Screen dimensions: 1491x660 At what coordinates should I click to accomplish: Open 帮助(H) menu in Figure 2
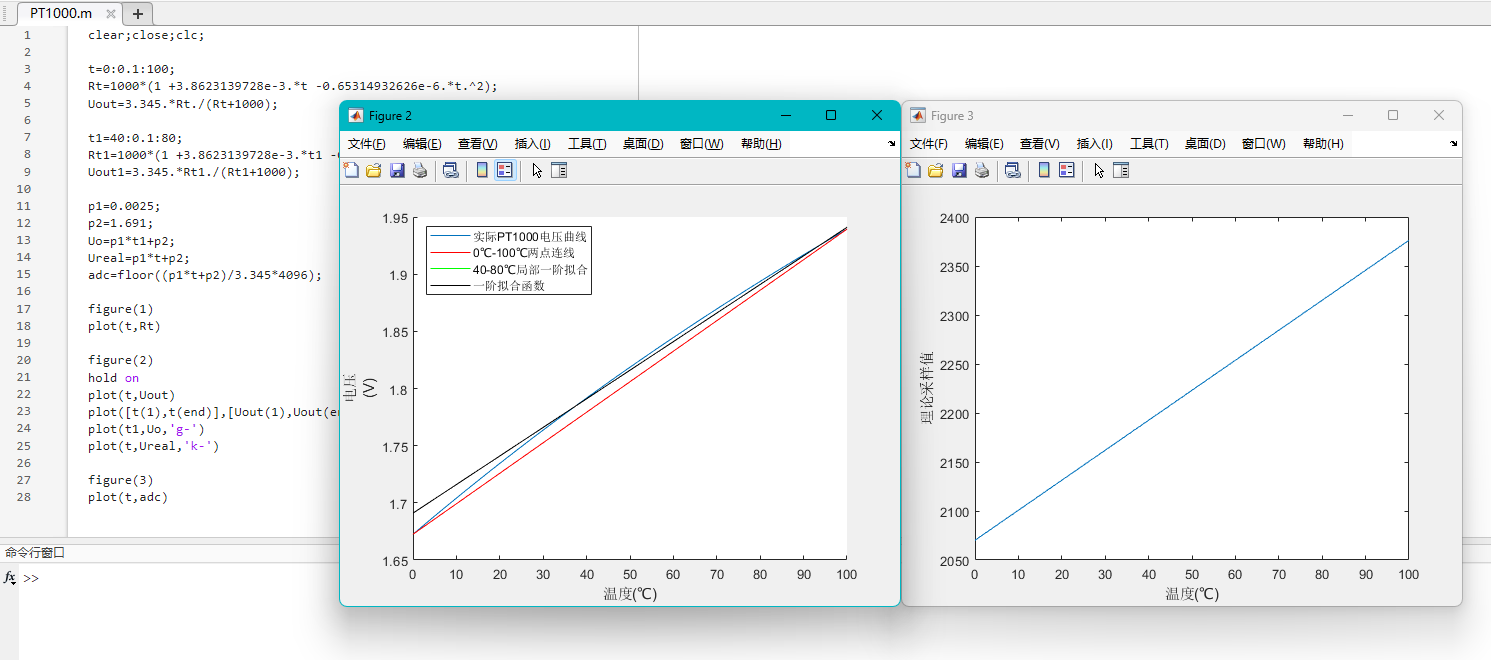tap(761, 144)
